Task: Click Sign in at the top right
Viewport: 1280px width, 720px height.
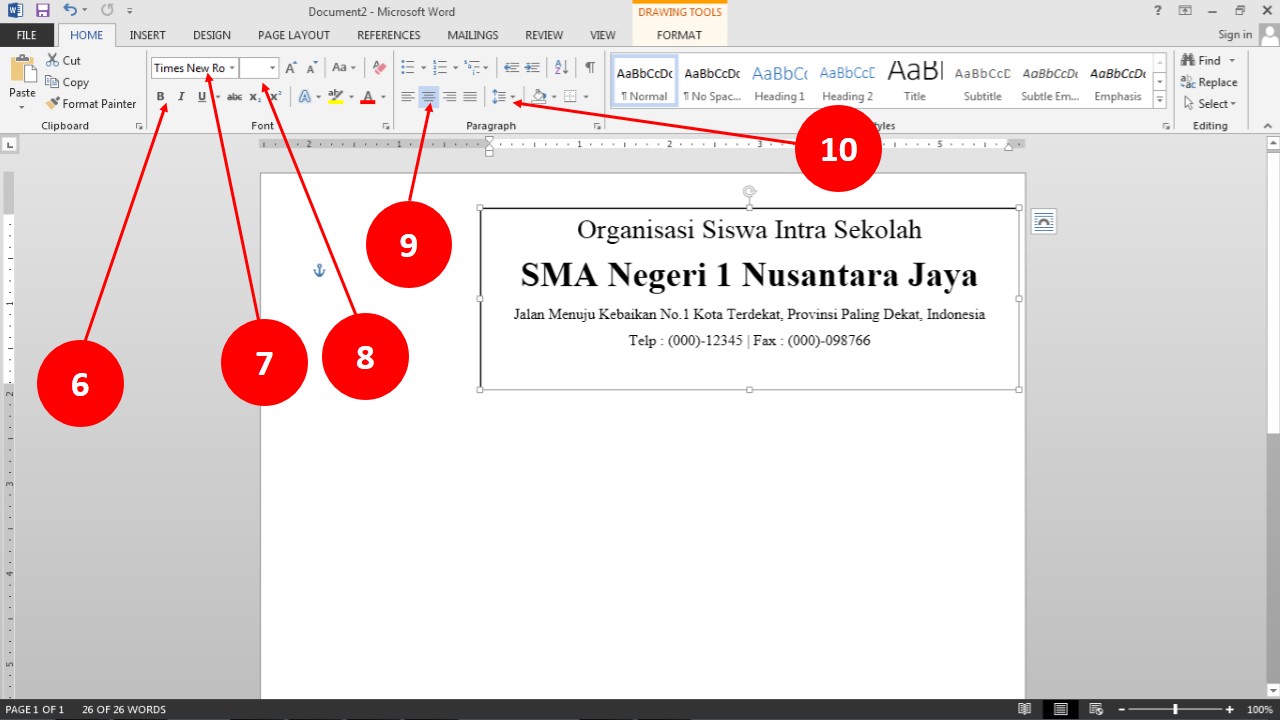Action: click(1234, 33)
